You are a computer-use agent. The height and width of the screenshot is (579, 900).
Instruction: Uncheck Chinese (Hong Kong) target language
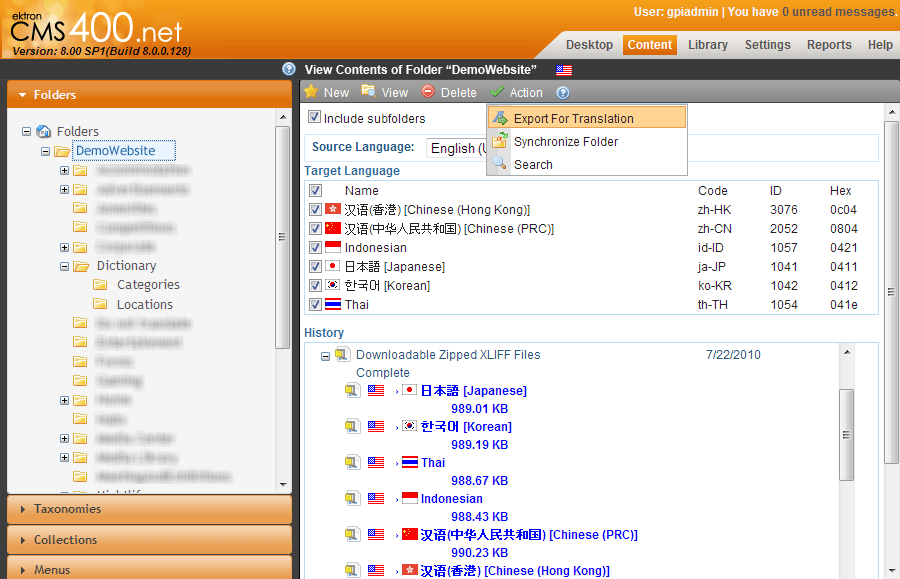315,209
